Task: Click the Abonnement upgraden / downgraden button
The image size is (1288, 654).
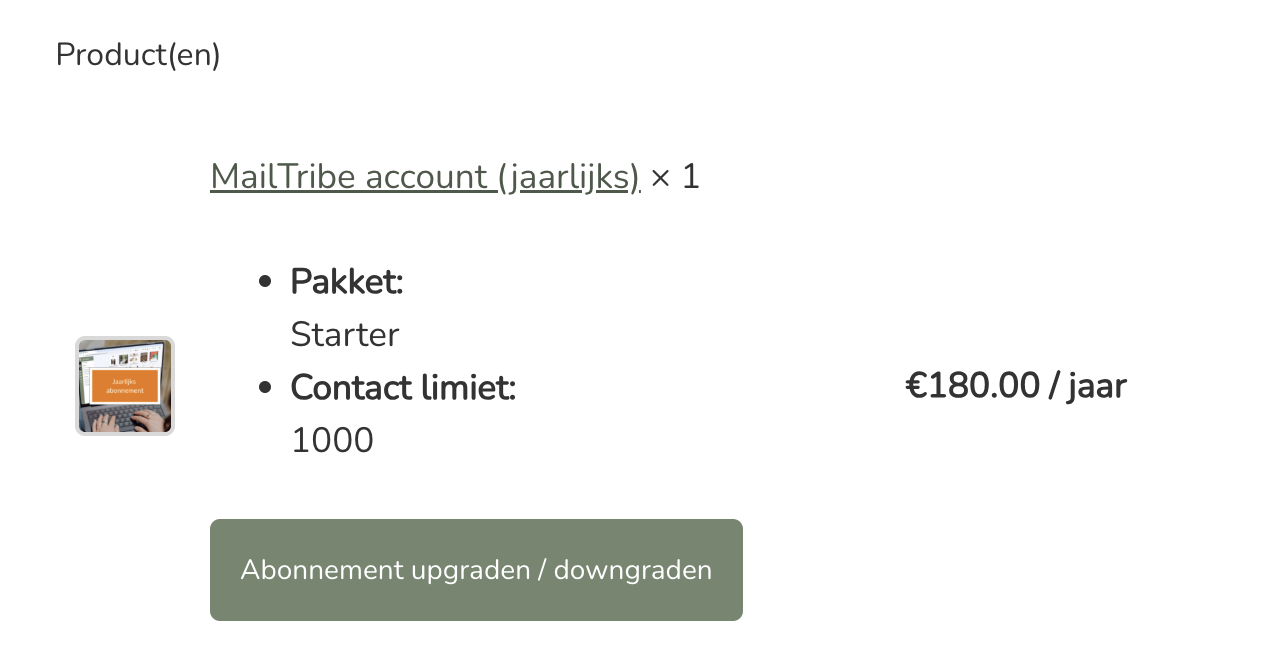Action: [x=476, y=569]
